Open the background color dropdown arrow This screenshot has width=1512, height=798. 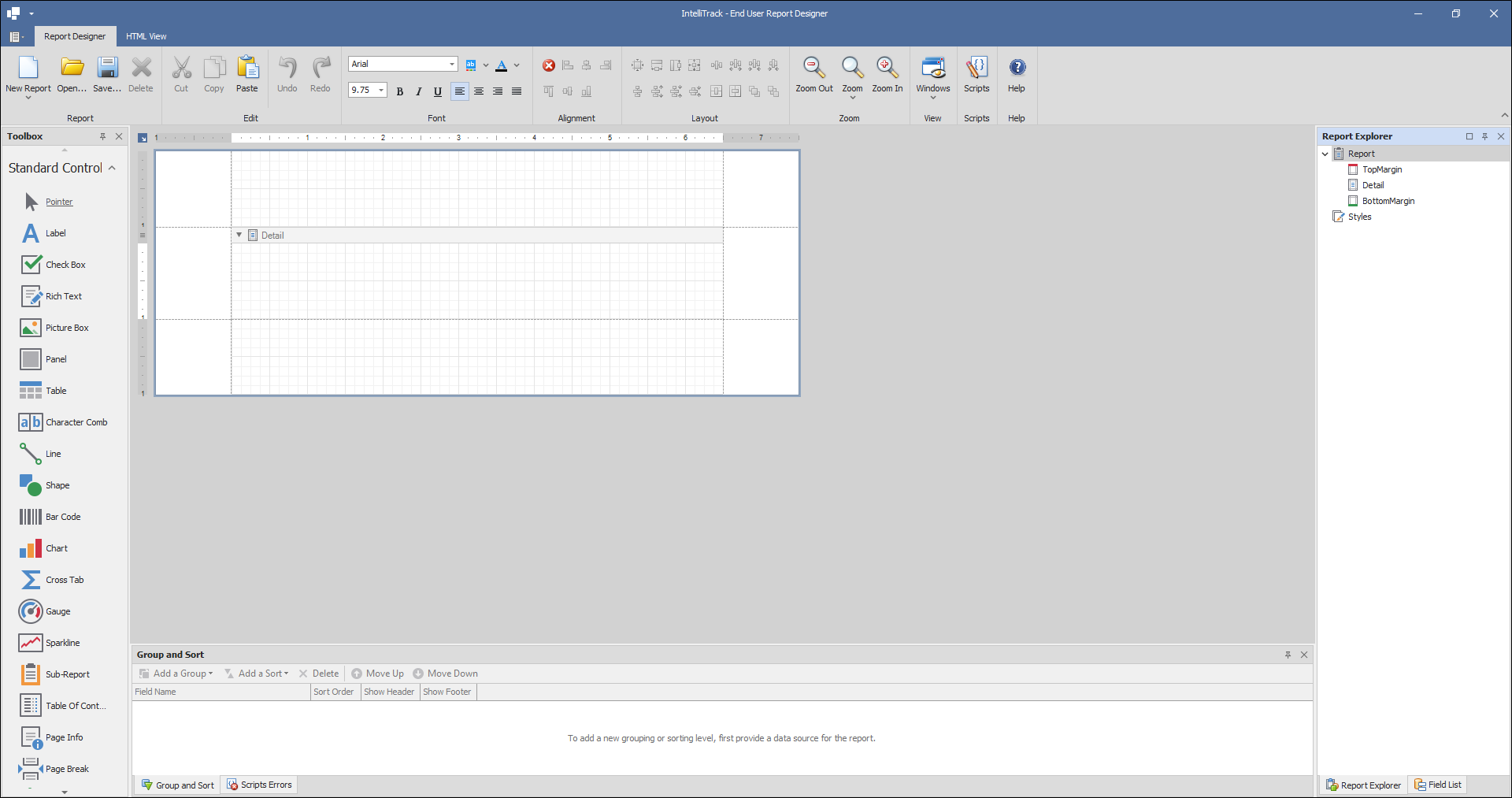(x=485, y=65)
